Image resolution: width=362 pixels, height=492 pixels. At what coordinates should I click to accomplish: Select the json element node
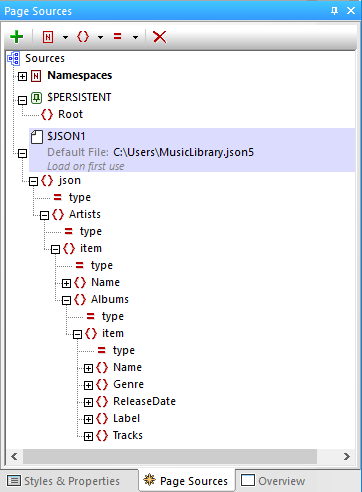70,180
